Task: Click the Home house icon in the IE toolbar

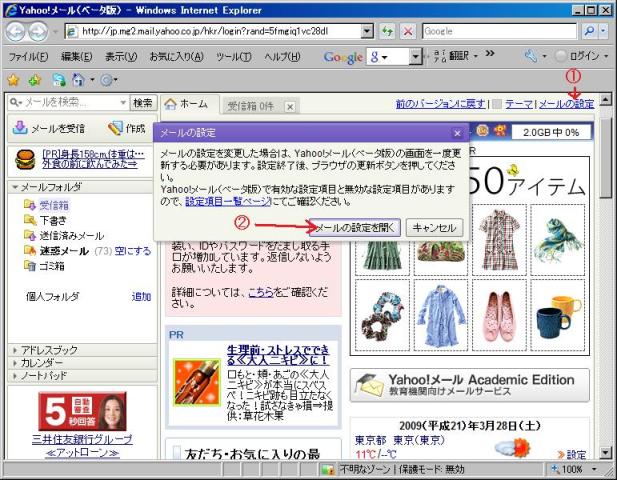Action: pos(78,80)
